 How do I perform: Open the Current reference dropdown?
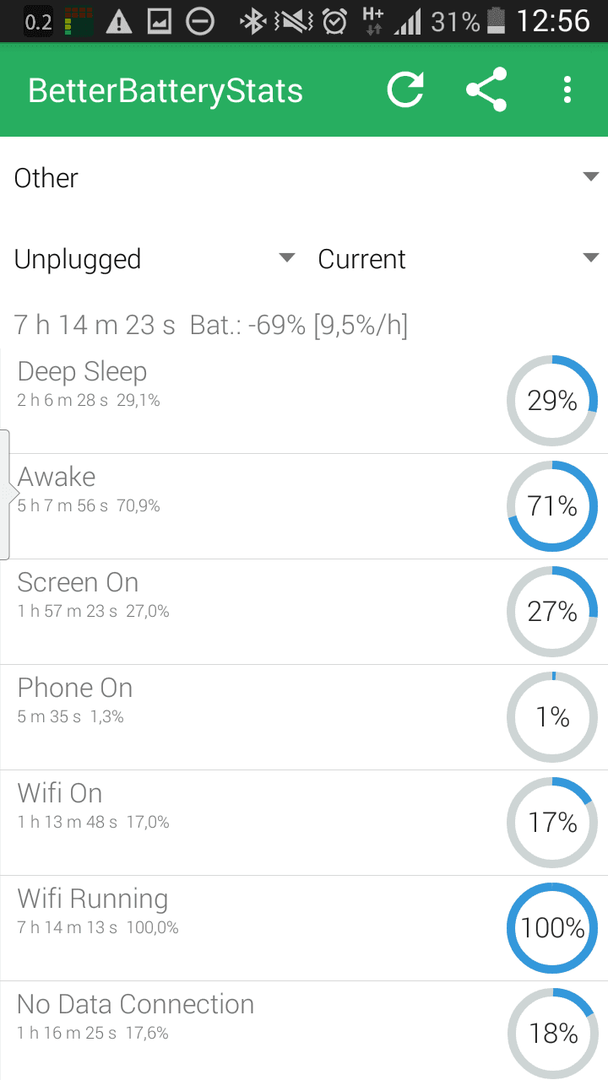tap(458, 259)
